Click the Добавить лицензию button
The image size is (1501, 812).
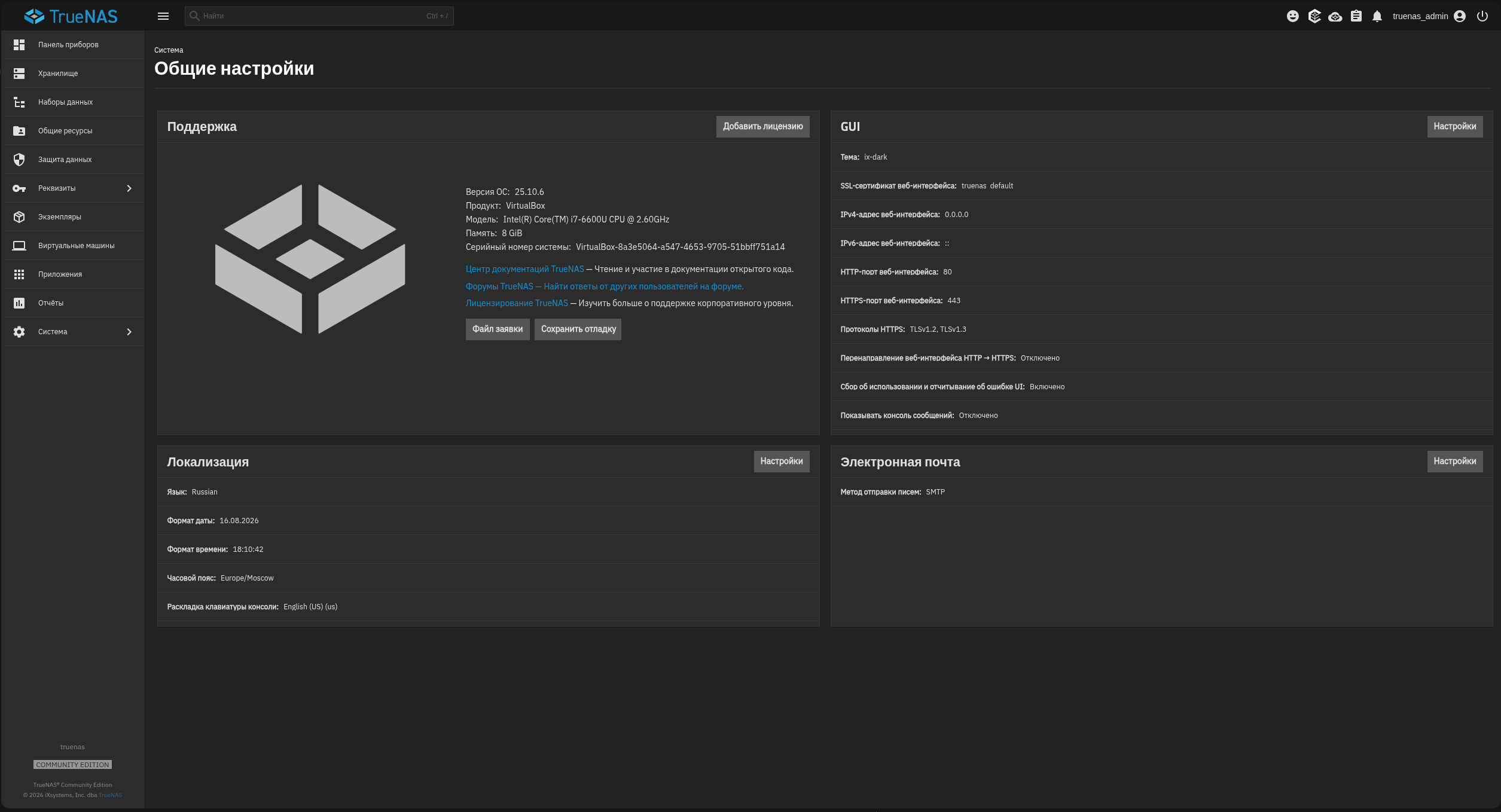pyautogui.click(x=762, y=126)
